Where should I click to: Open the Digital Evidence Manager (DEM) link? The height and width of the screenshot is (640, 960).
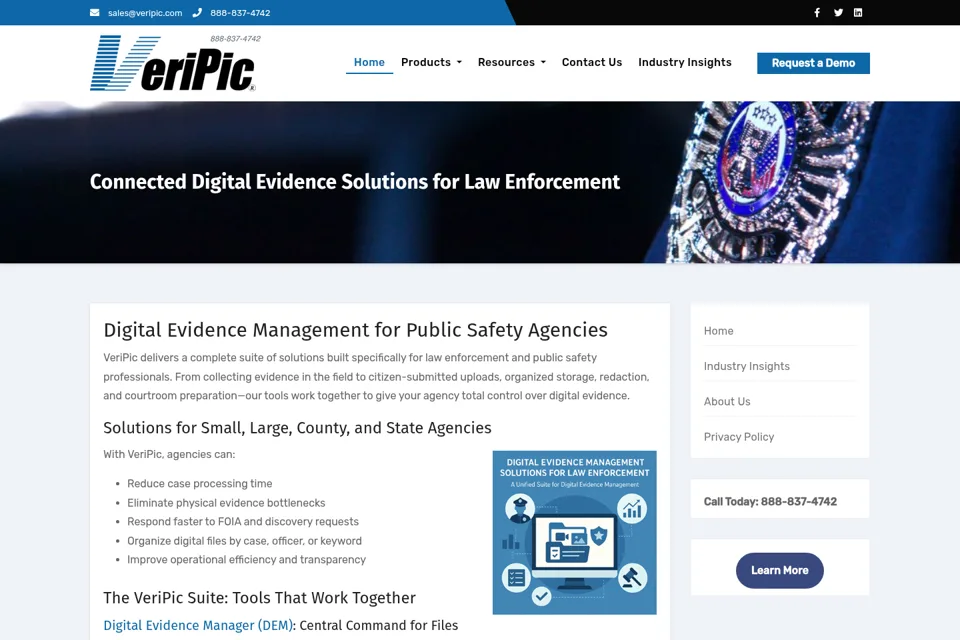[198, 625]
